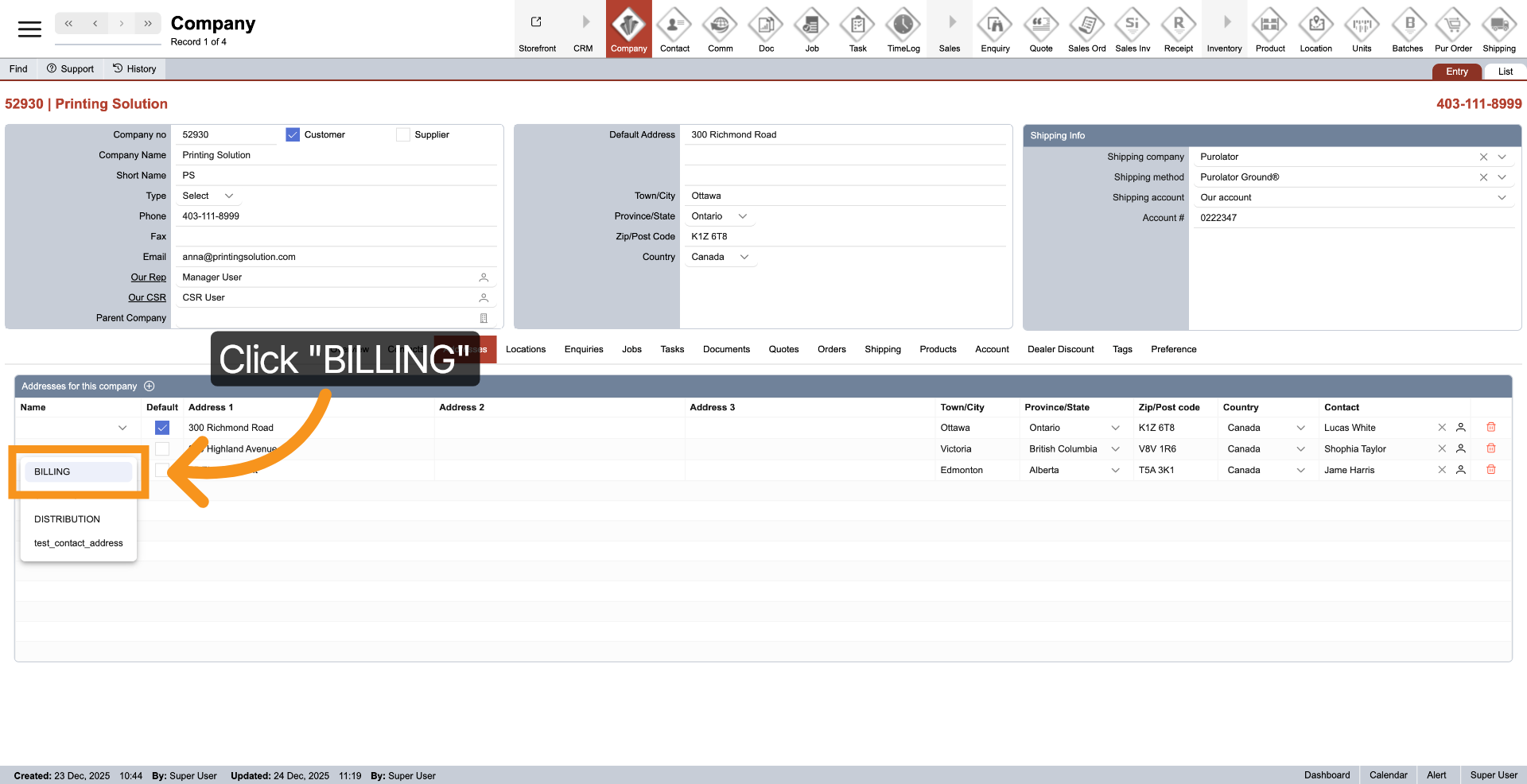The image size is (1527, 784).
Task: Select DISTRIBUTION from the address name list
Action: (x=67, y=519)
